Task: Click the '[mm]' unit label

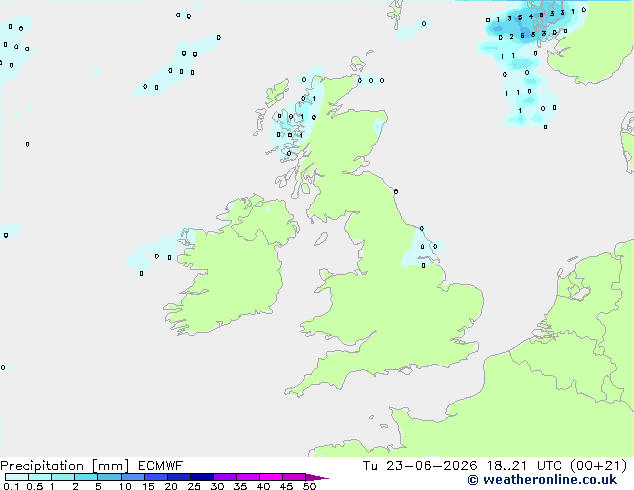Action: click(x=110, y=466)
